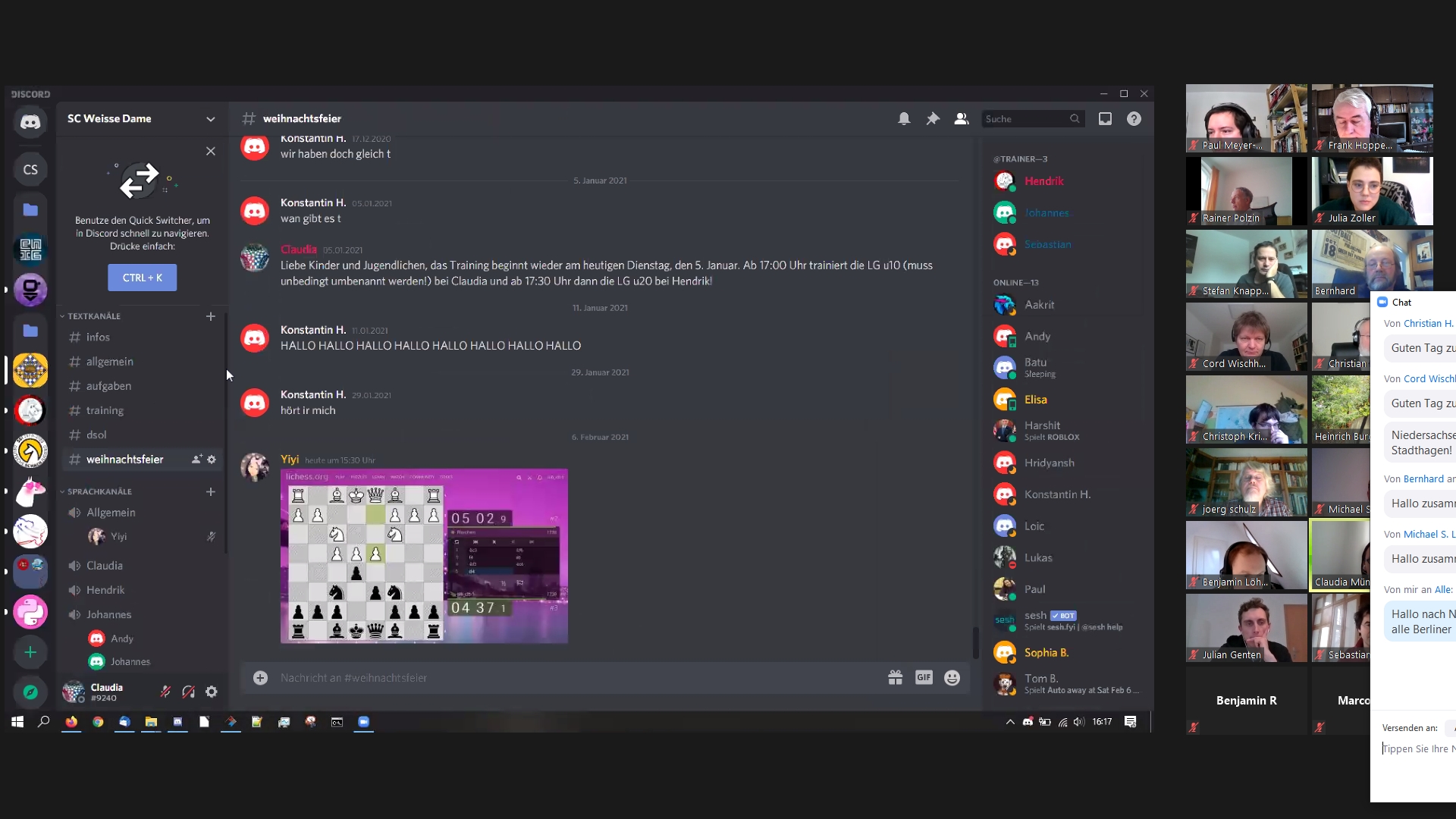The width and height of the screenshot is (1456, 819).
Task: Open Explore public servers compass icon
Action: pyautogui.click(x=30, y=692)
